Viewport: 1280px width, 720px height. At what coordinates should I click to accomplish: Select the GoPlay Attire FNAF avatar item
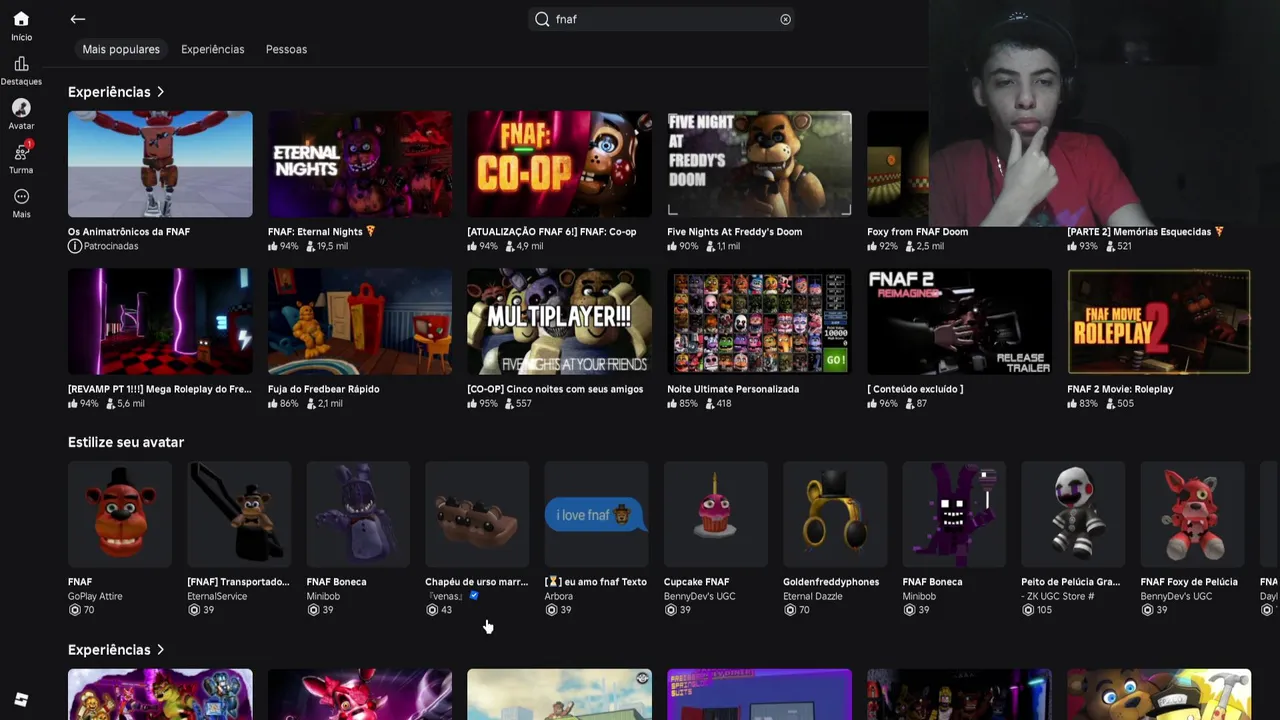(120, 514)
